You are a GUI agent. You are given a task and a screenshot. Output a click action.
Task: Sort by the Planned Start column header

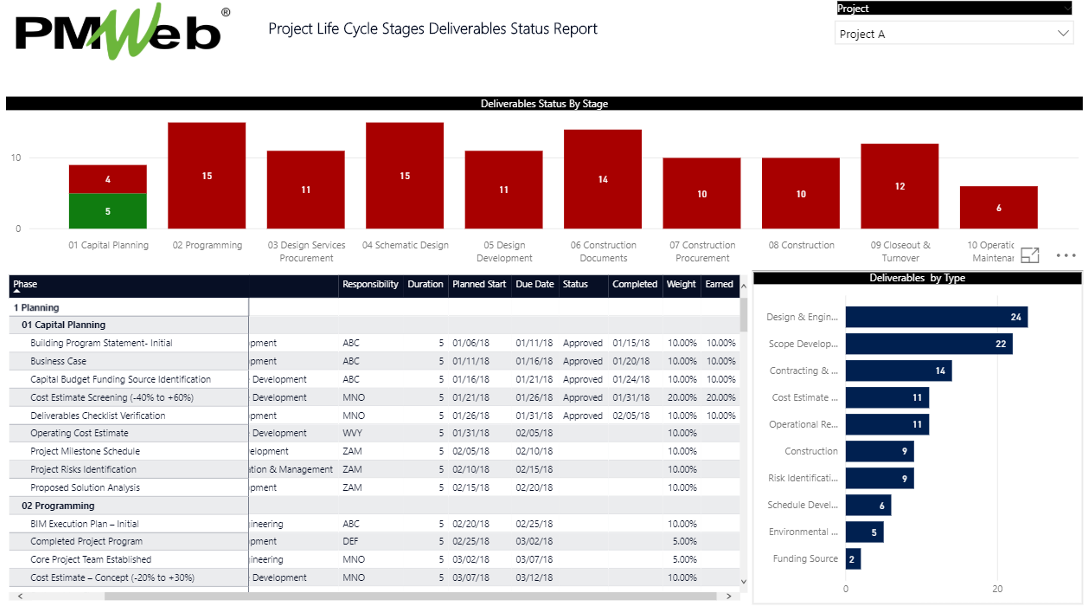point(479,284)
